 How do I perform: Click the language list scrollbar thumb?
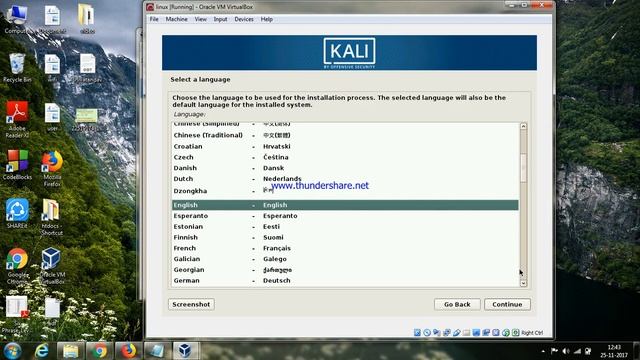point(523,168)
